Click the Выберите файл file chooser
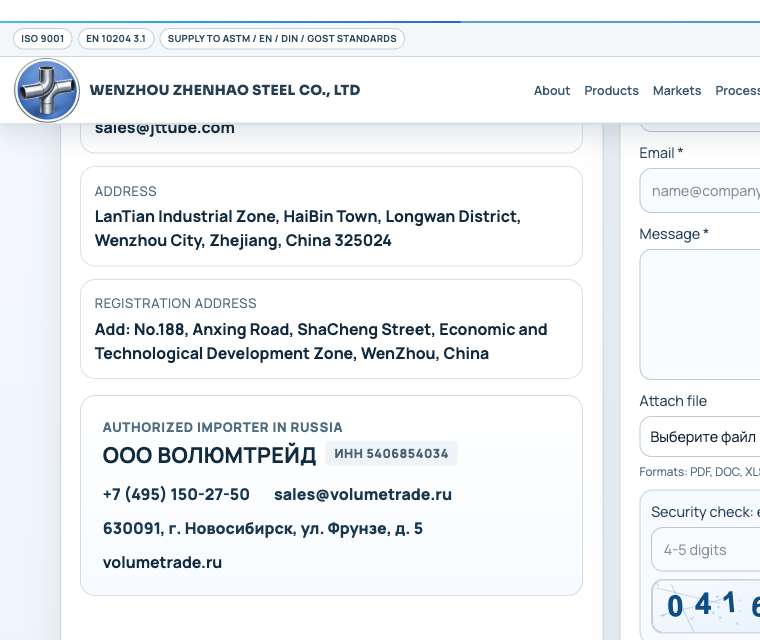This screenshot has width=760, height=640. [x=699, y=437]
